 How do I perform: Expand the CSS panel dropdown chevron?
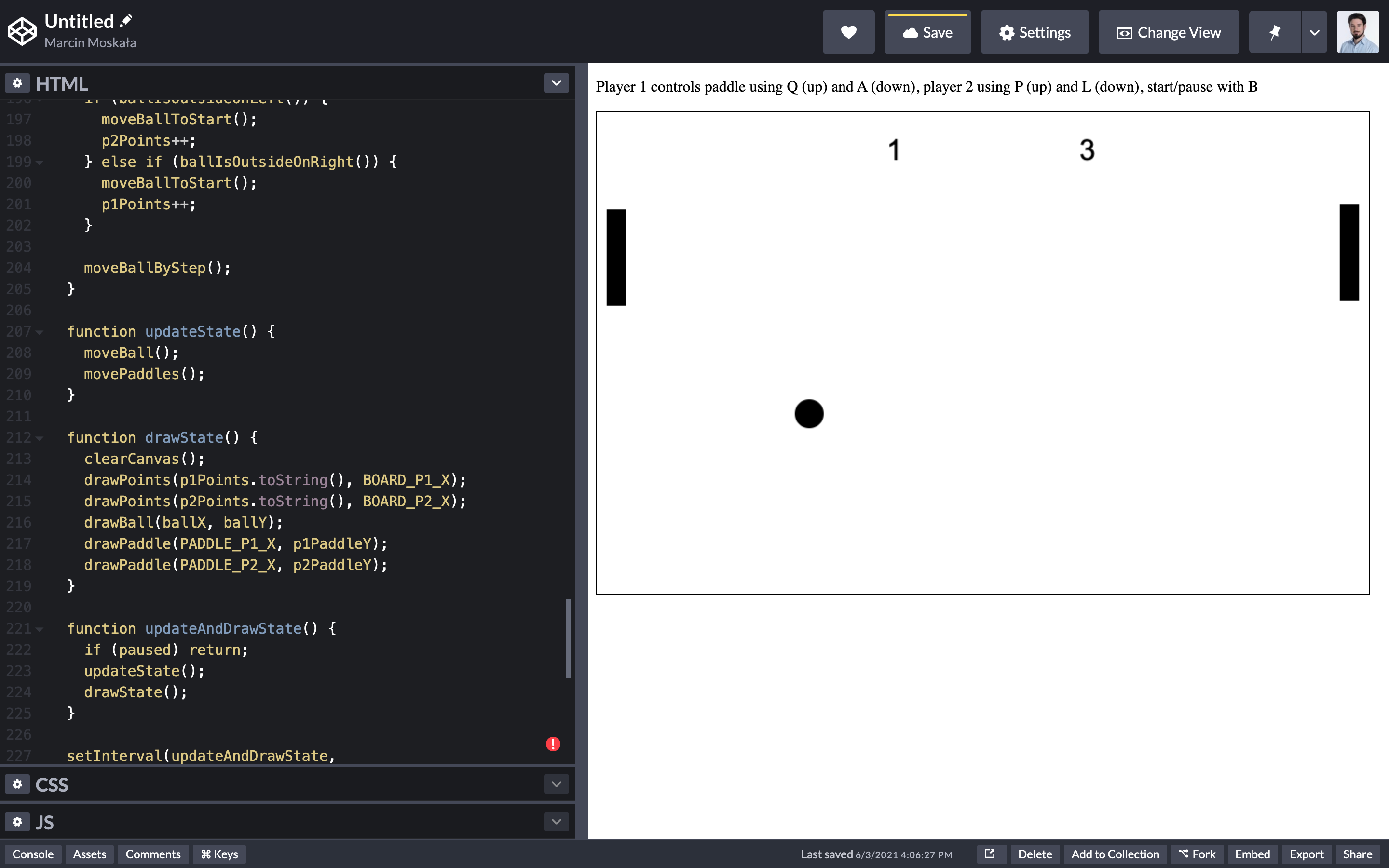pos(556,784)
